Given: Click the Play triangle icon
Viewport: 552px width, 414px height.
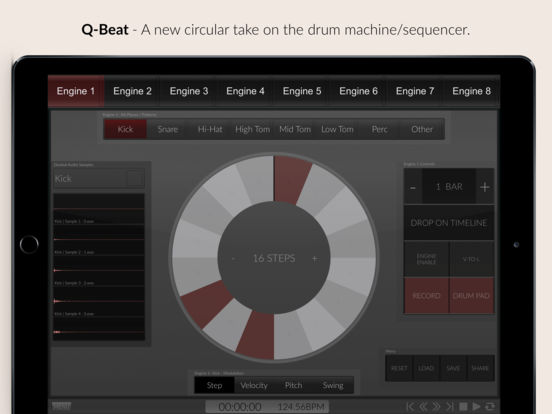Looking at the screenshot, I should point(476,407).
